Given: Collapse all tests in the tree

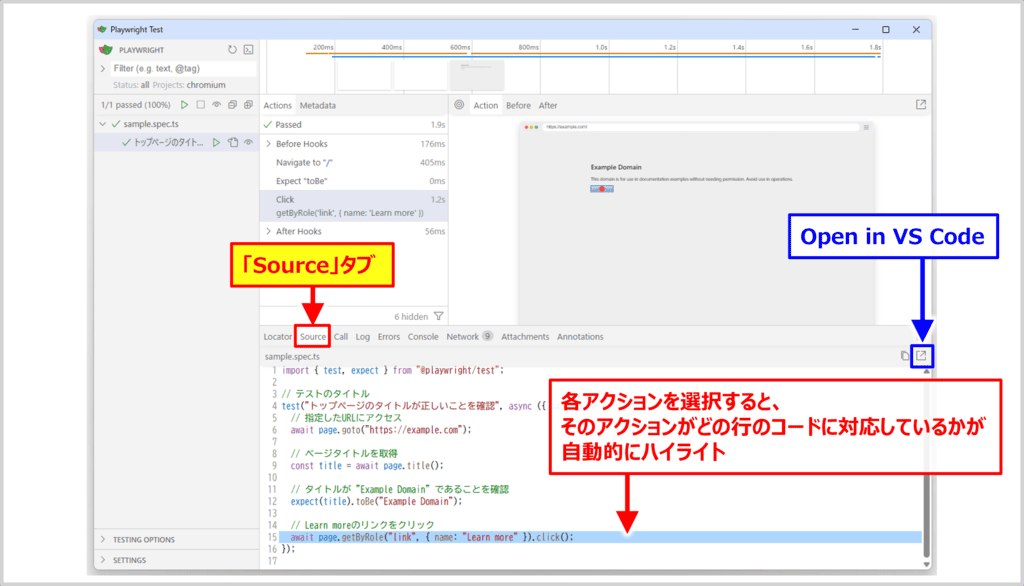Looking at the screenshot, I should click(x=232, y=105).
